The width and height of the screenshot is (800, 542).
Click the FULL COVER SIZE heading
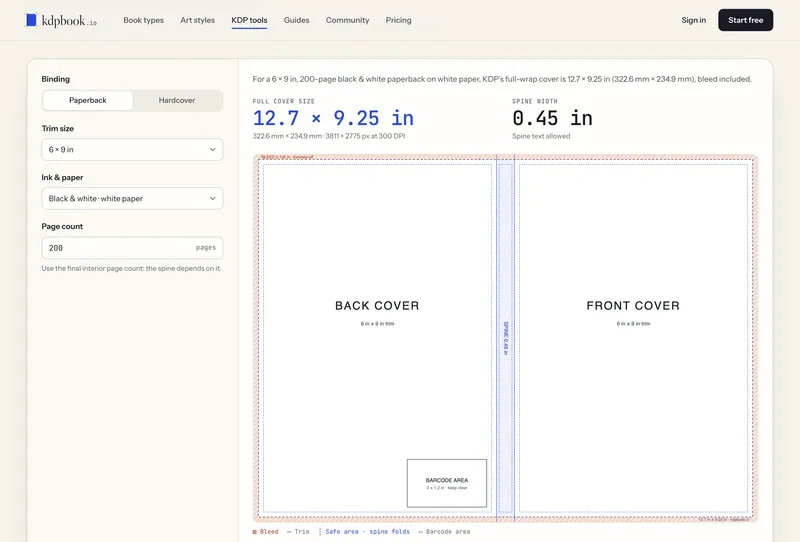tap(284, 102)
